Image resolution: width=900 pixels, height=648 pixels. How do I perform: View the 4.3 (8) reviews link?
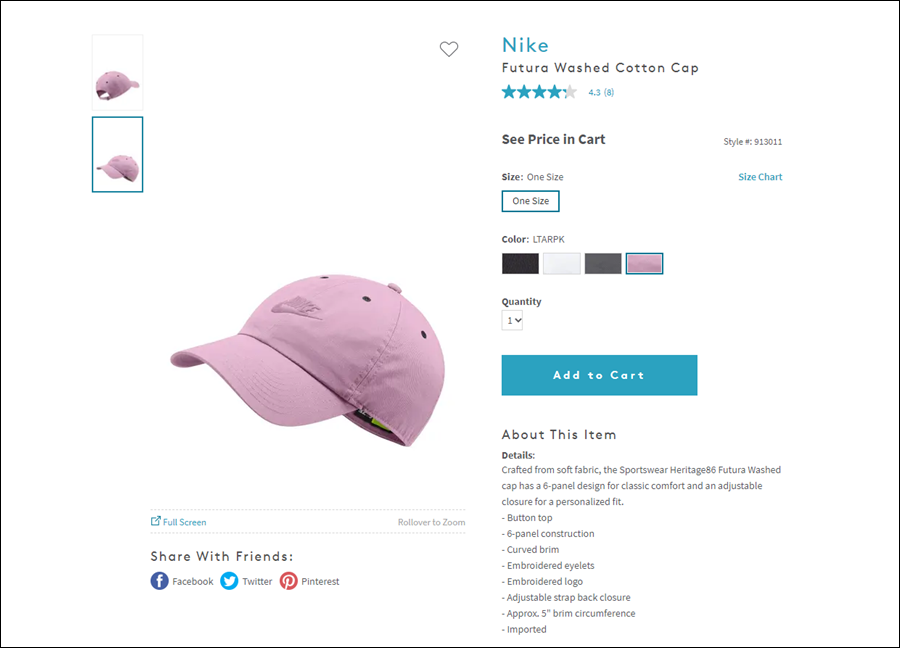601,92
